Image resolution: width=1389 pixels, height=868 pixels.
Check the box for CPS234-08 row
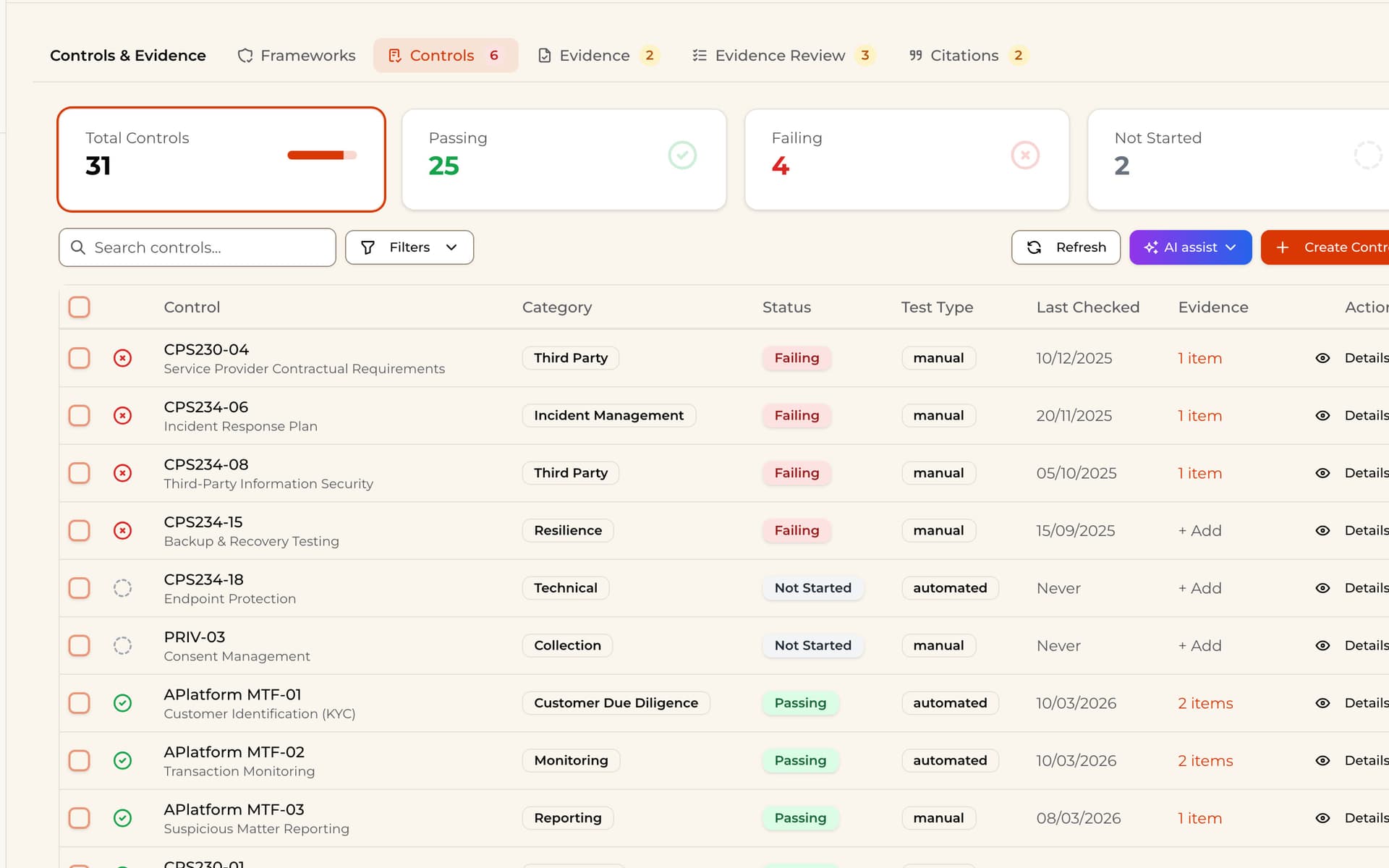(80, 473)
